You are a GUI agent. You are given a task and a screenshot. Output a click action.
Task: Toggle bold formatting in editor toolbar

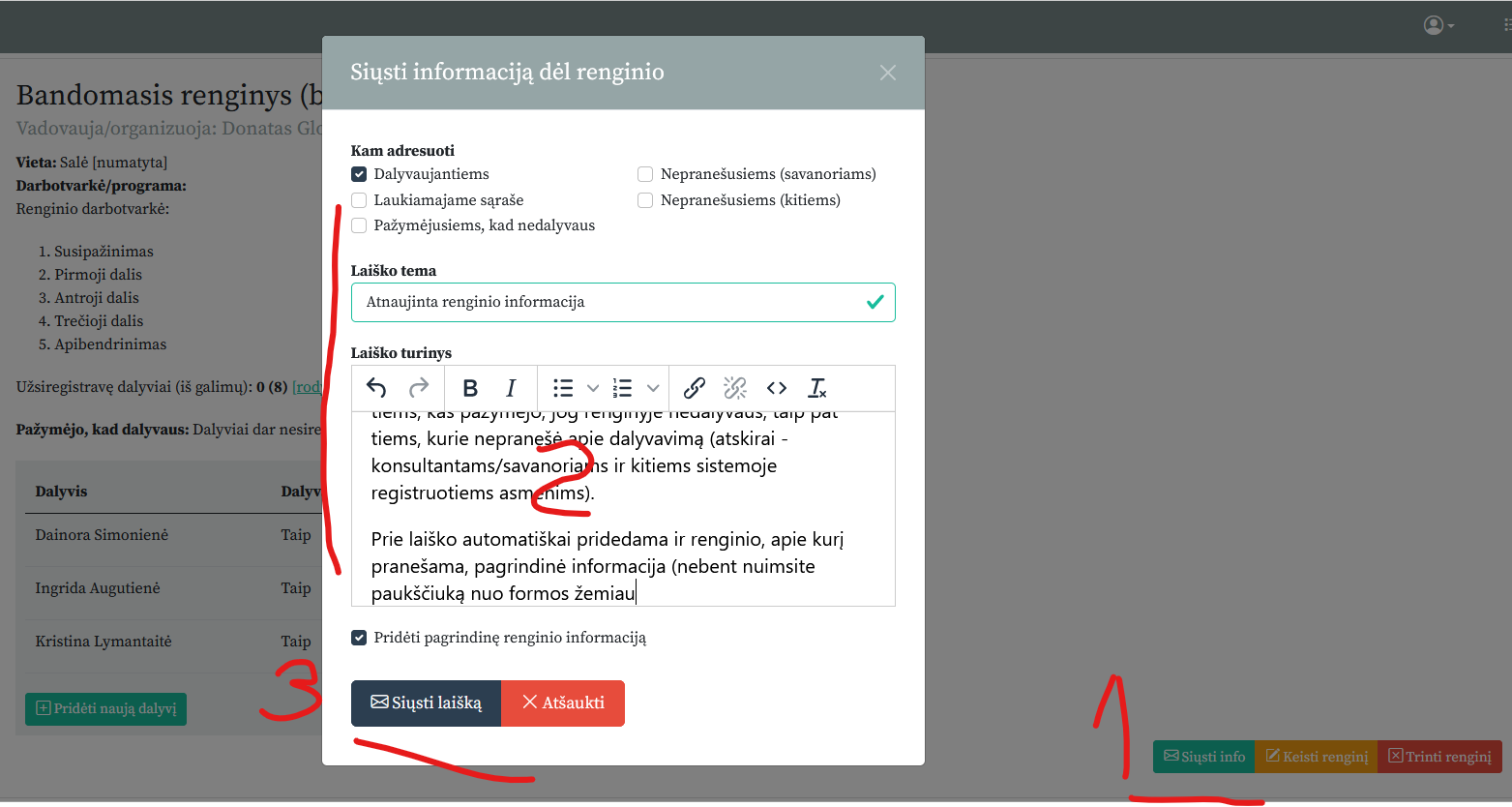[x=470, y=388]
